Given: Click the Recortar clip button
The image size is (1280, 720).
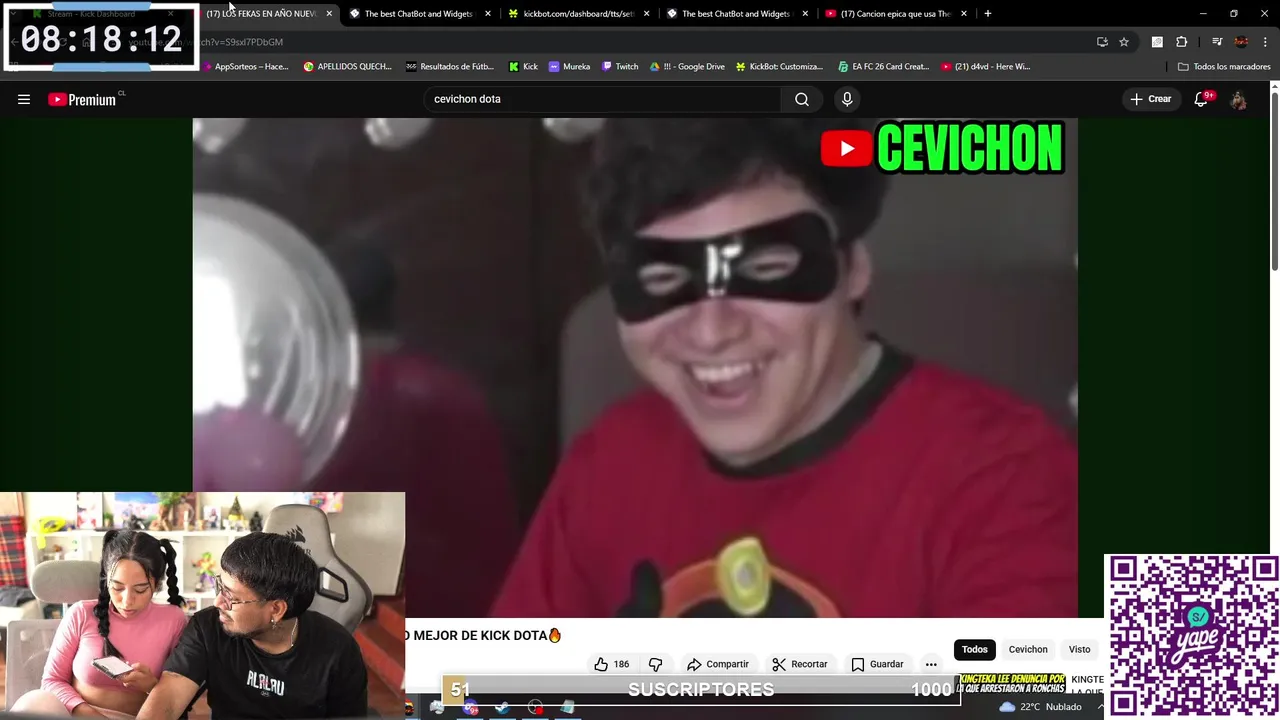Looking at the screenshot, I should pos(799,664).
